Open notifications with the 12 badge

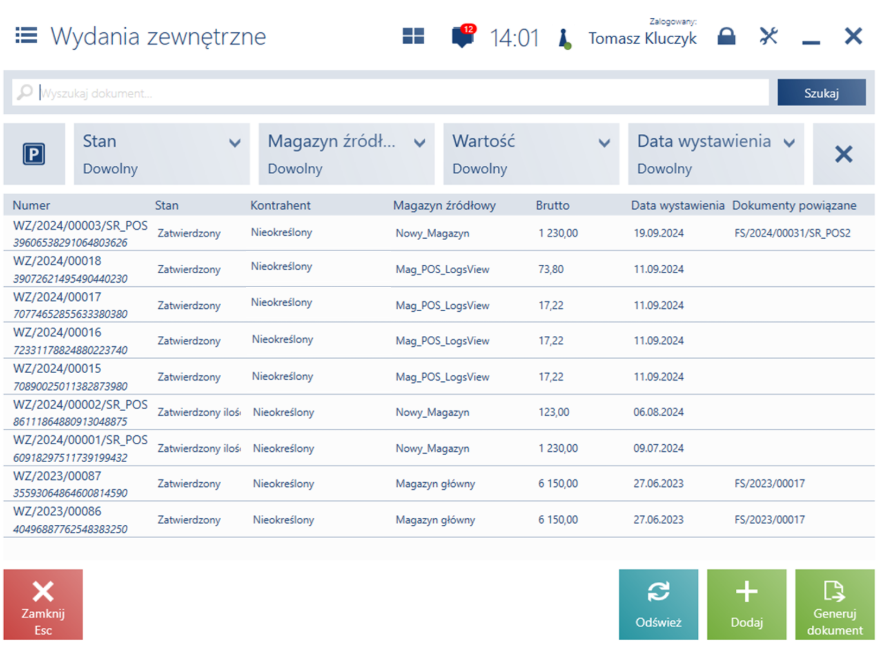462,38
